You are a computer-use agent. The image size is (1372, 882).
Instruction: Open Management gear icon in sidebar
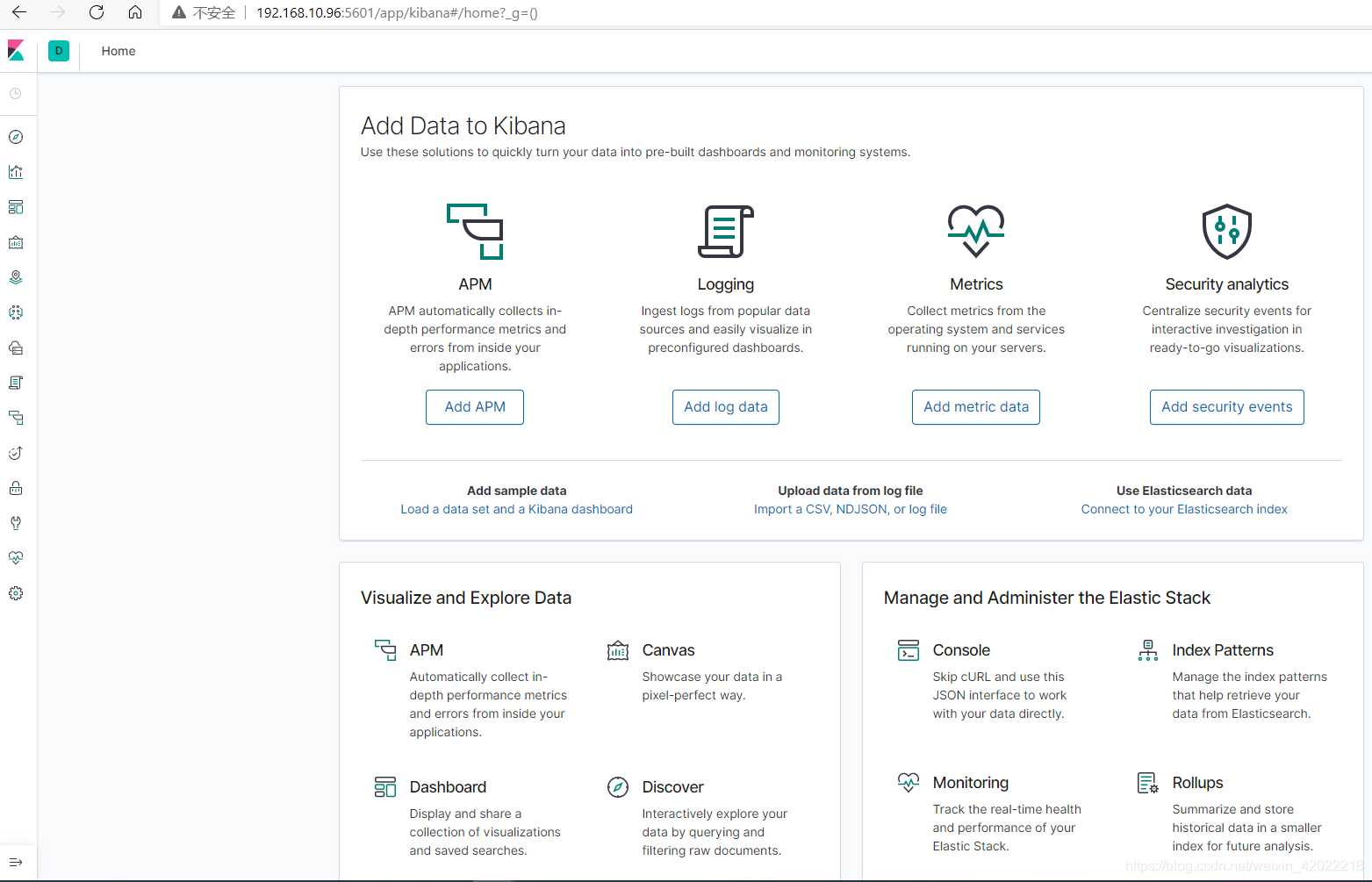[16, 593]
